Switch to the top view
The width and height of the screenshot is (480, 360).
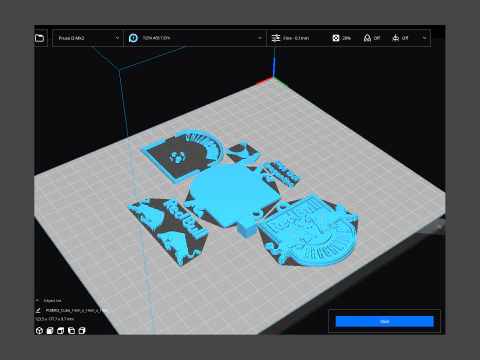click(x=60, y=331)
